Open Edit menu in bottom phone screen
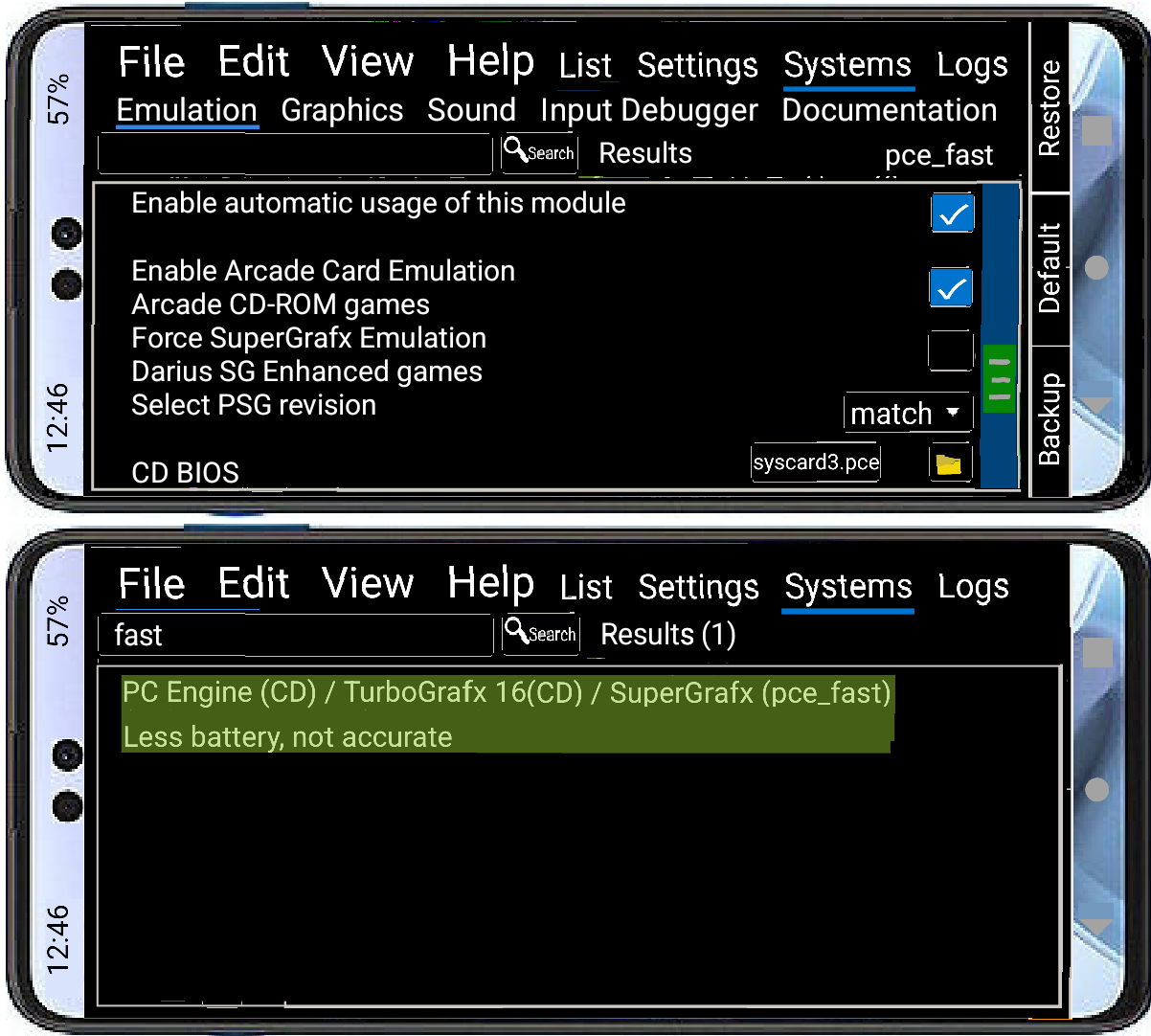 coord(254,584)
